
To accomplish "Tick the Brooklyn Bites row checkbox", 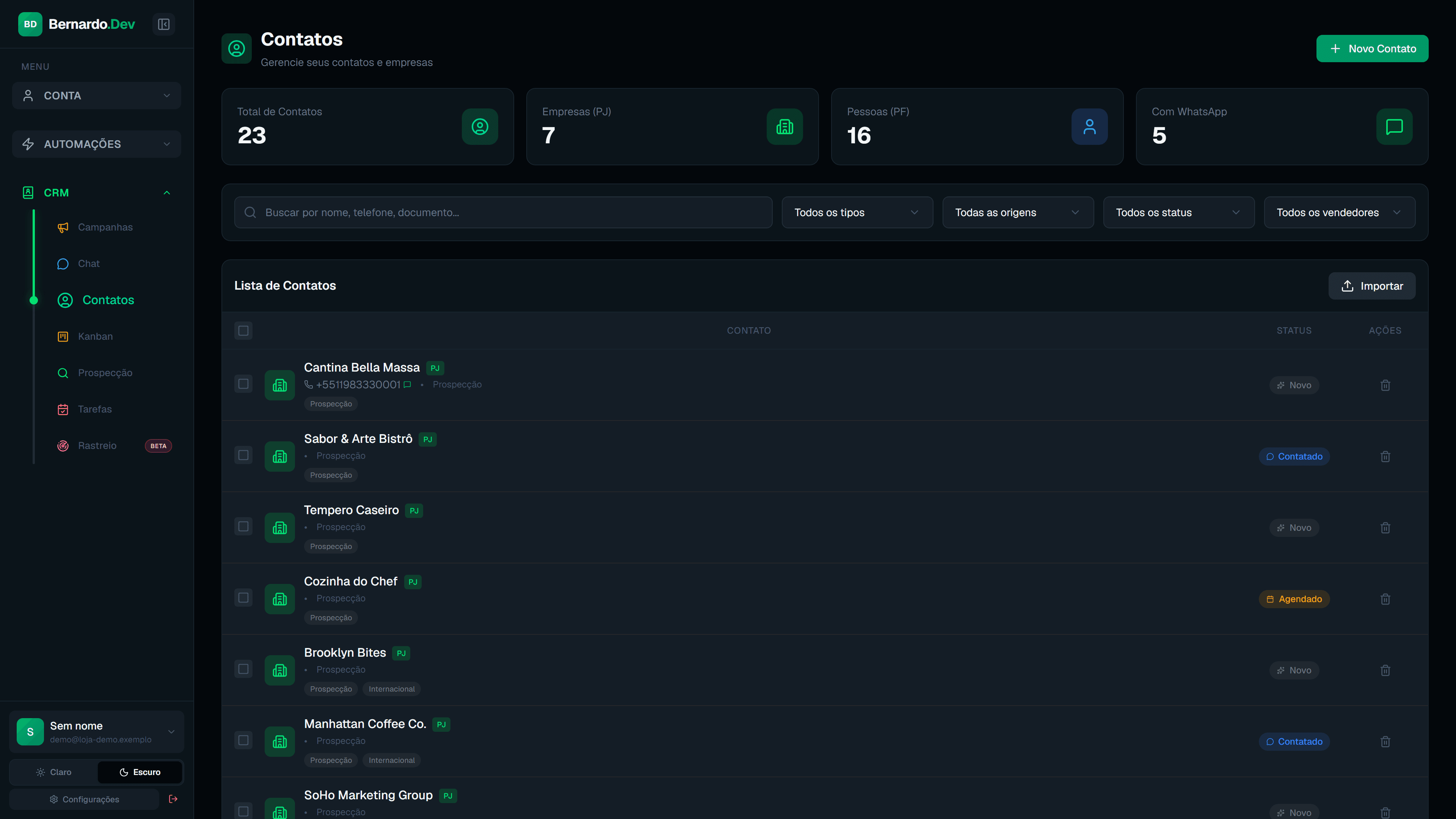I will point(243,668).
